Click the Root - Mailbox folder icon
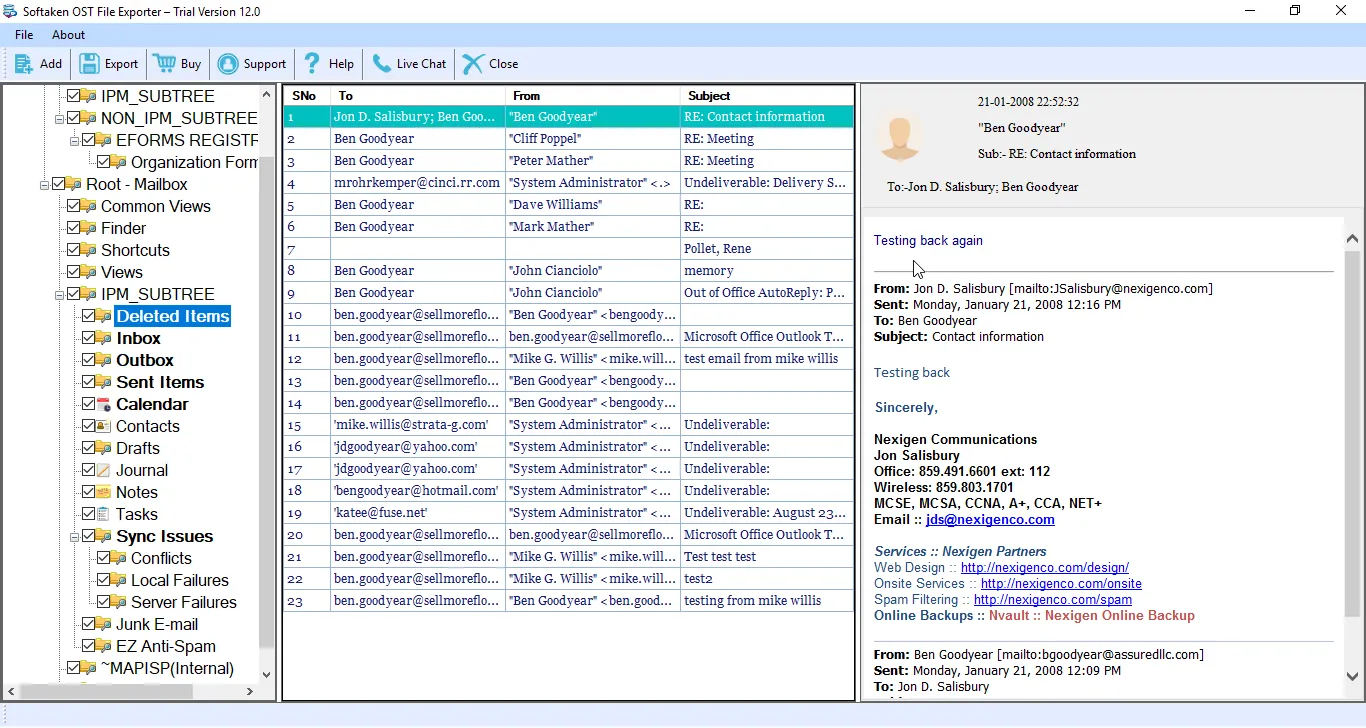This screenshot has height=728, width=1366. pyautogui.click(x=74, y=184)
